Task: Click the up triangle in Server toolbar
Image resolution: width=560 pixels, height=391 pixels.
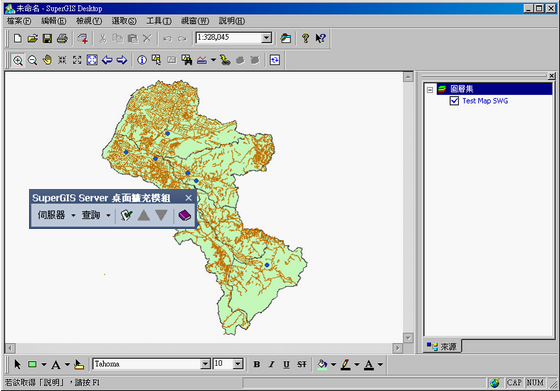Action: point(144,215)
